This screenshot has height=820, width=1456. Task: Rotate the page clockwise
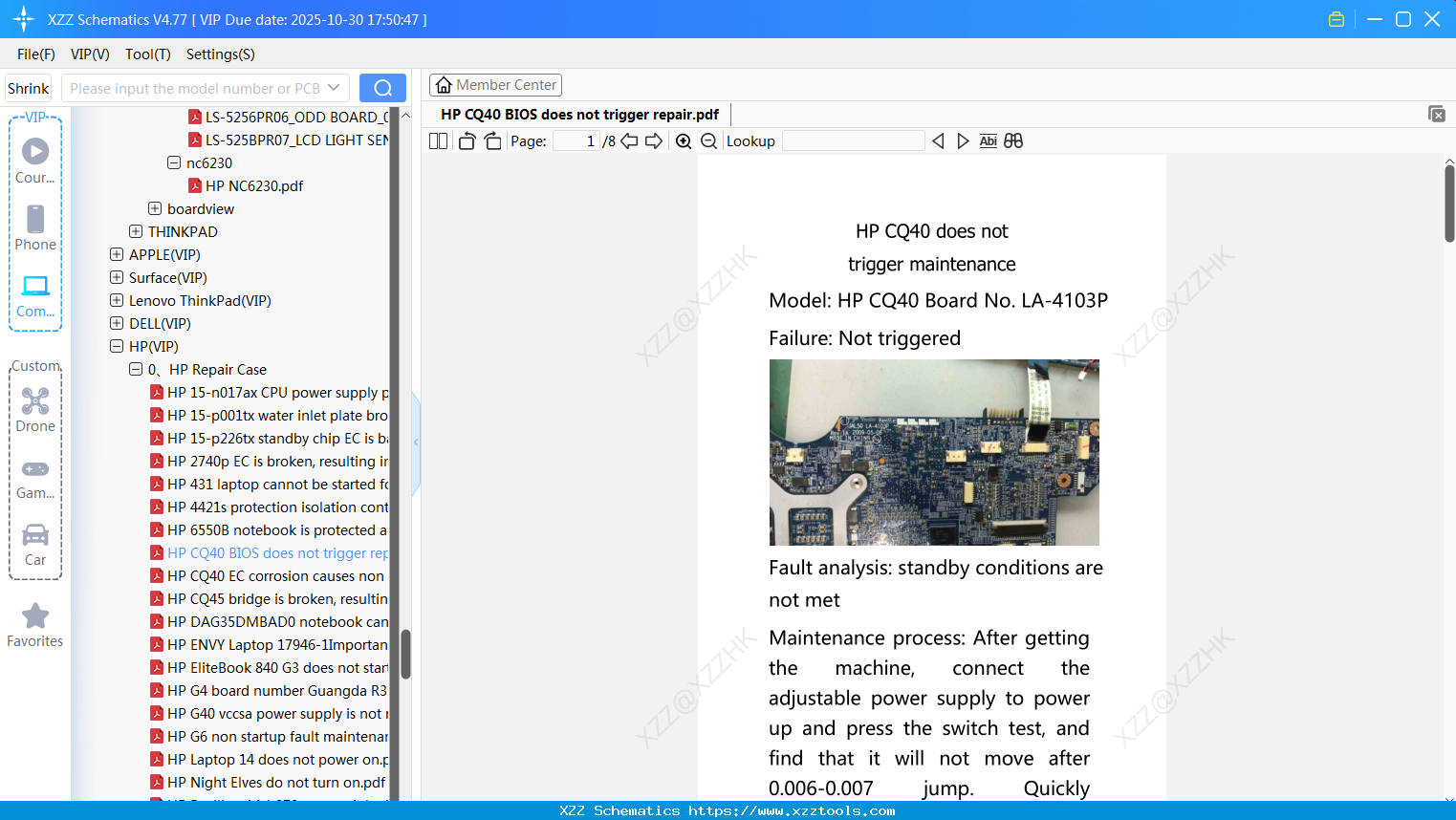492,141
